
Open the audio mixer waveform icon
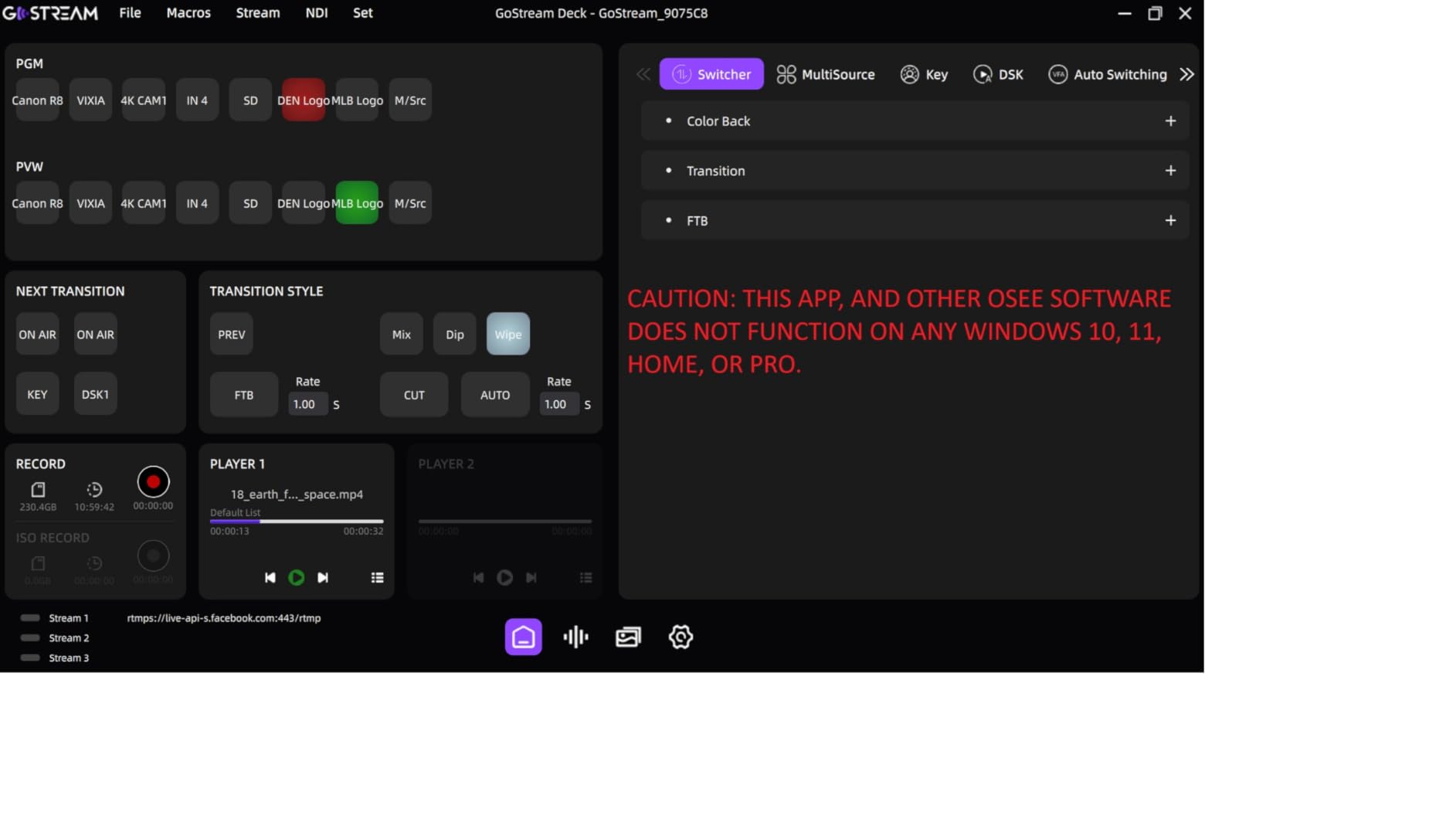[575, 637]
